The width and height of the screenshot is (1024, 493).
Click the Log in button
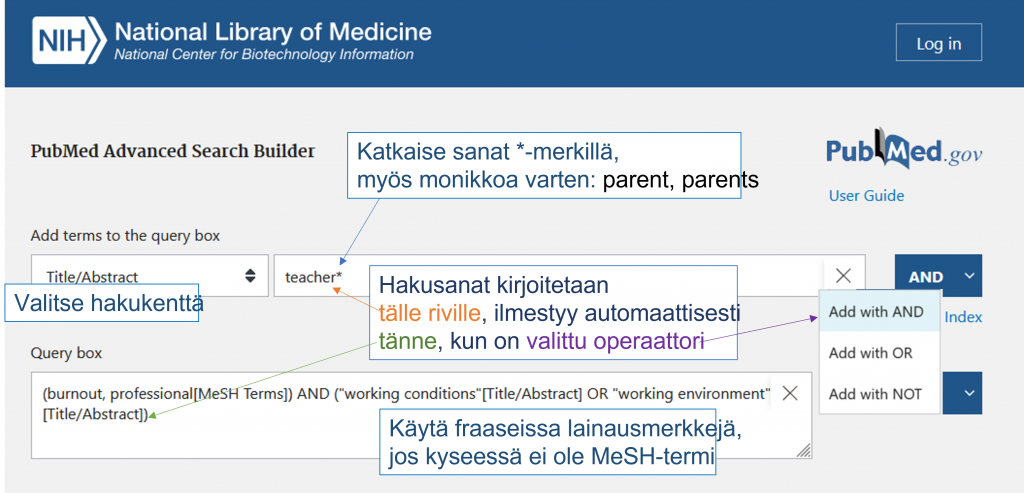point(938,43)
